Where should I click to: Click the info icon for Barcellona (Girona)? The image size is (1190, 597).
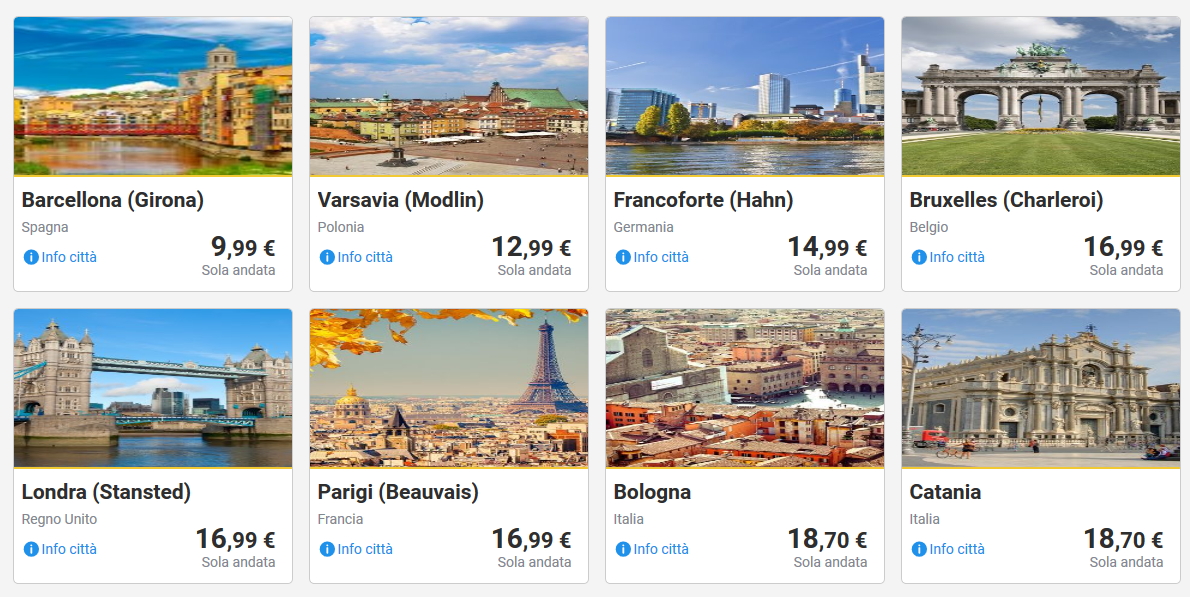(x=31, y=257)
